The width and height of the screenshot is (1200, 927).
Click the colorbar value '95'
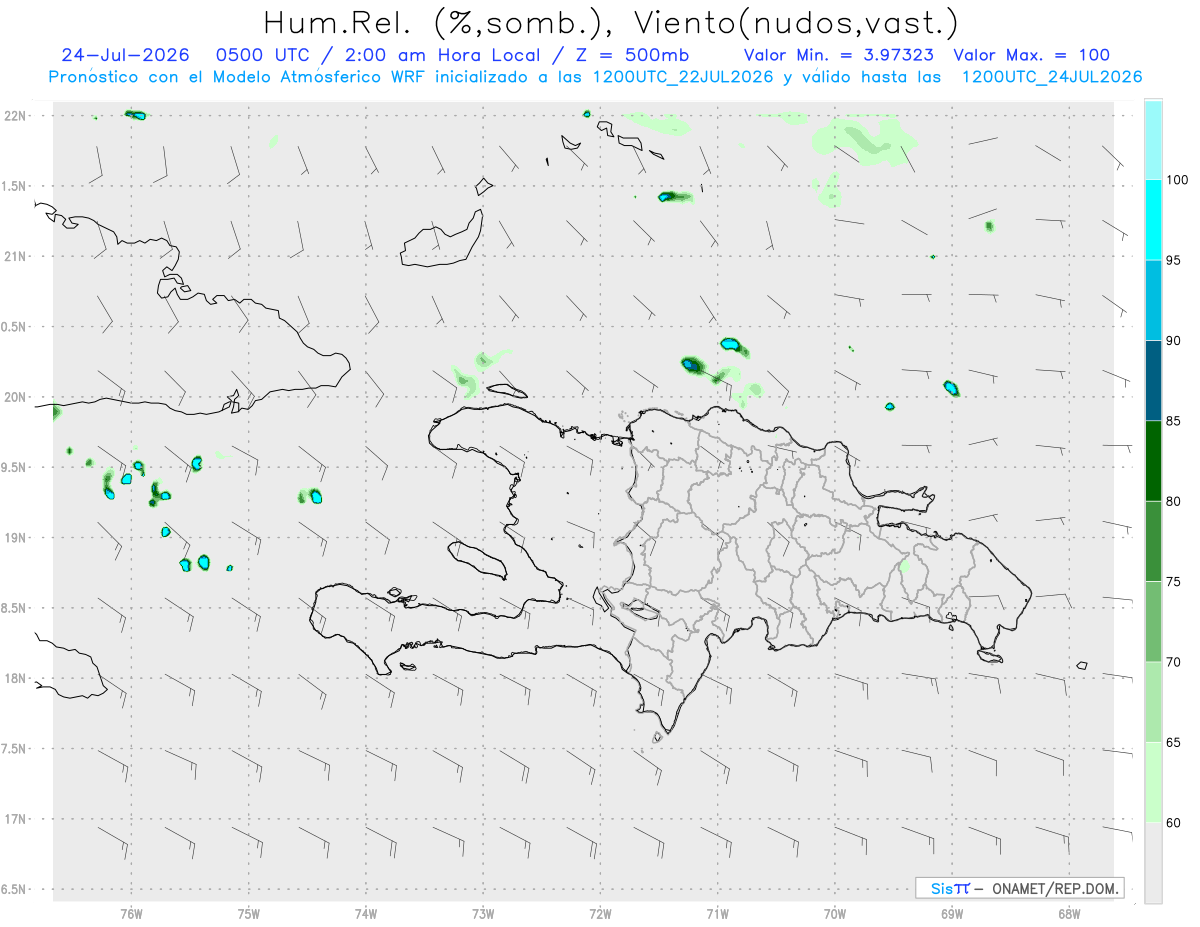(1174, 260)
